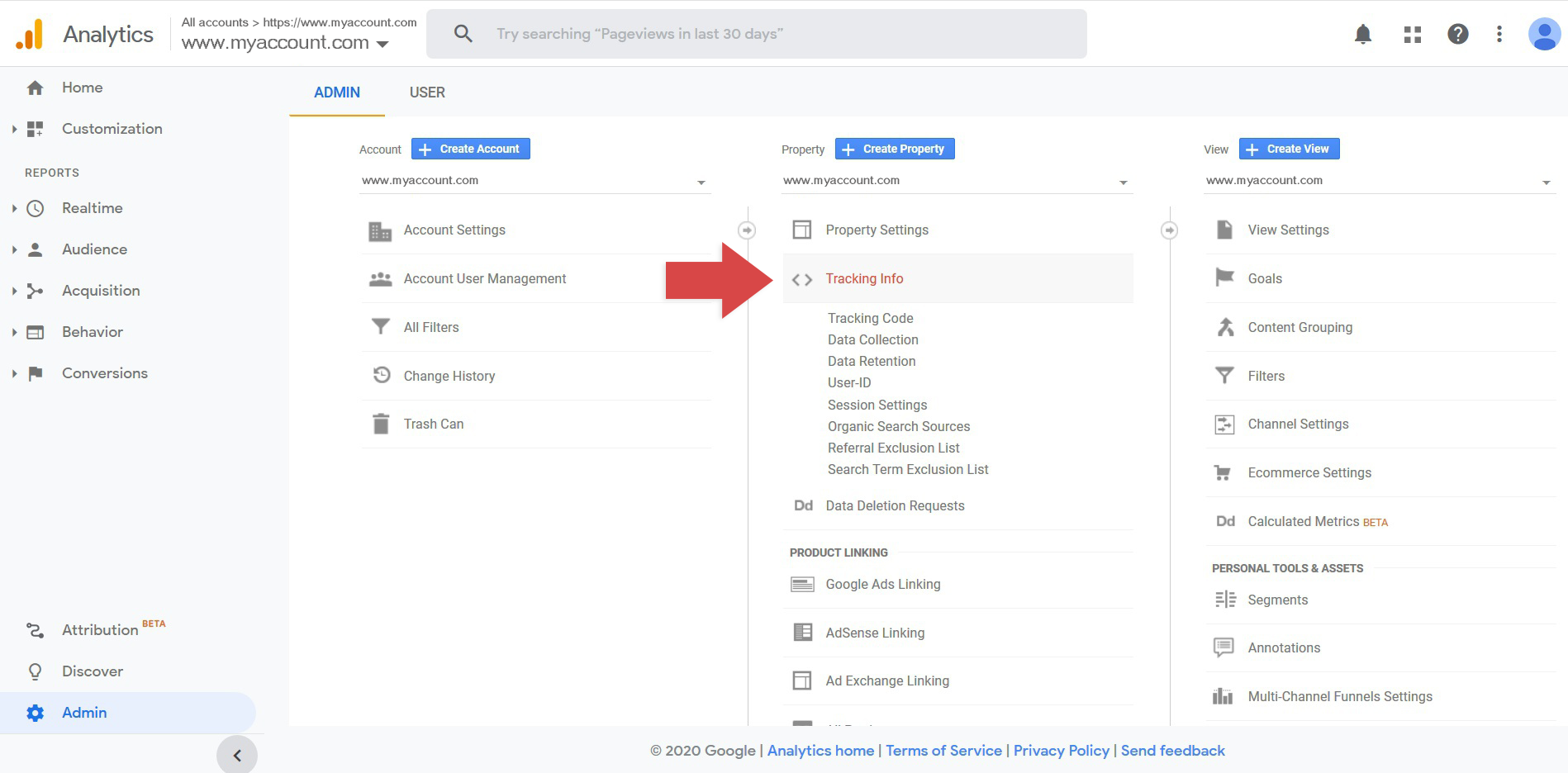Open Referral Exclusion List

[x=894, y=448]
